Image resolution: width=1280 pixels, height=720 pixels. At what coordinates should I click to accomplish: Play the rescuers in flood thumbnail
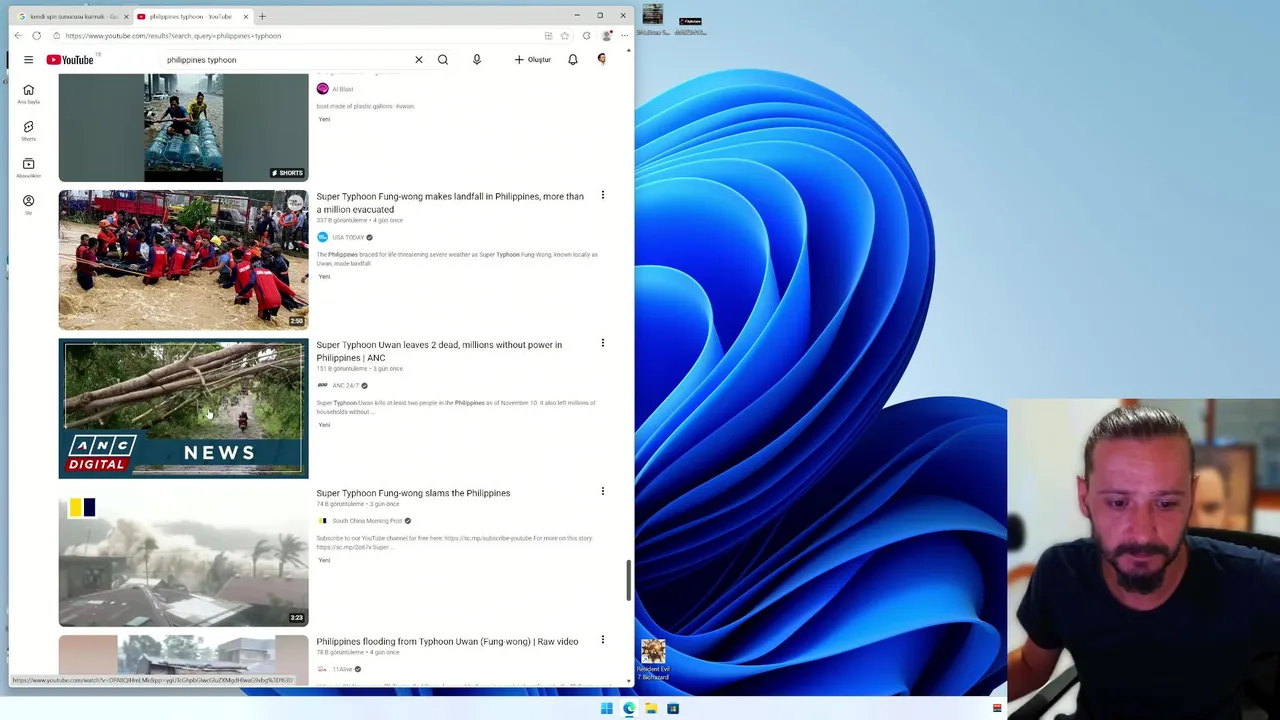(x=183, y=260)
